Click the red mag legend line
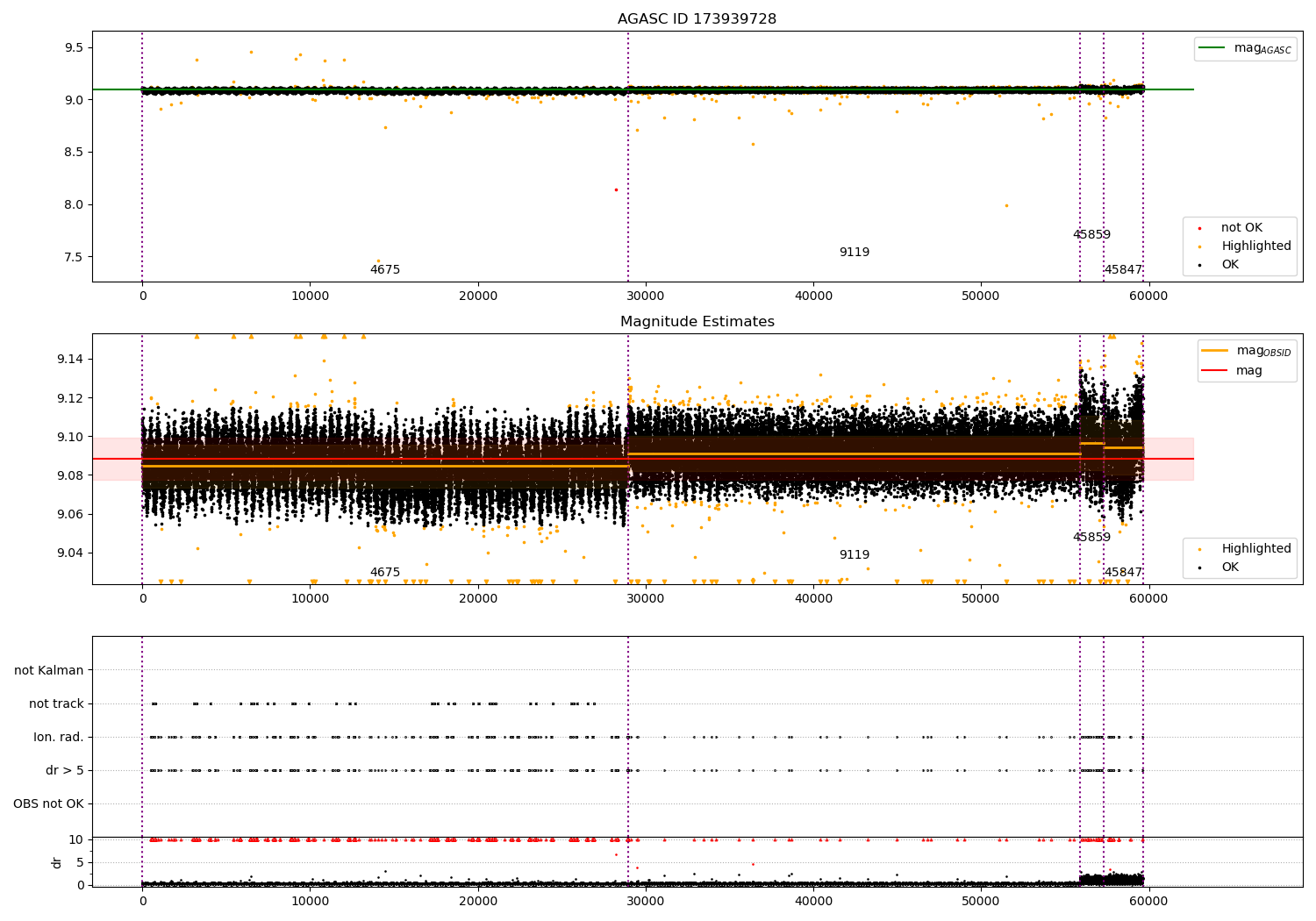Viewport: 1316px width, 921px height. point(1215,371)
